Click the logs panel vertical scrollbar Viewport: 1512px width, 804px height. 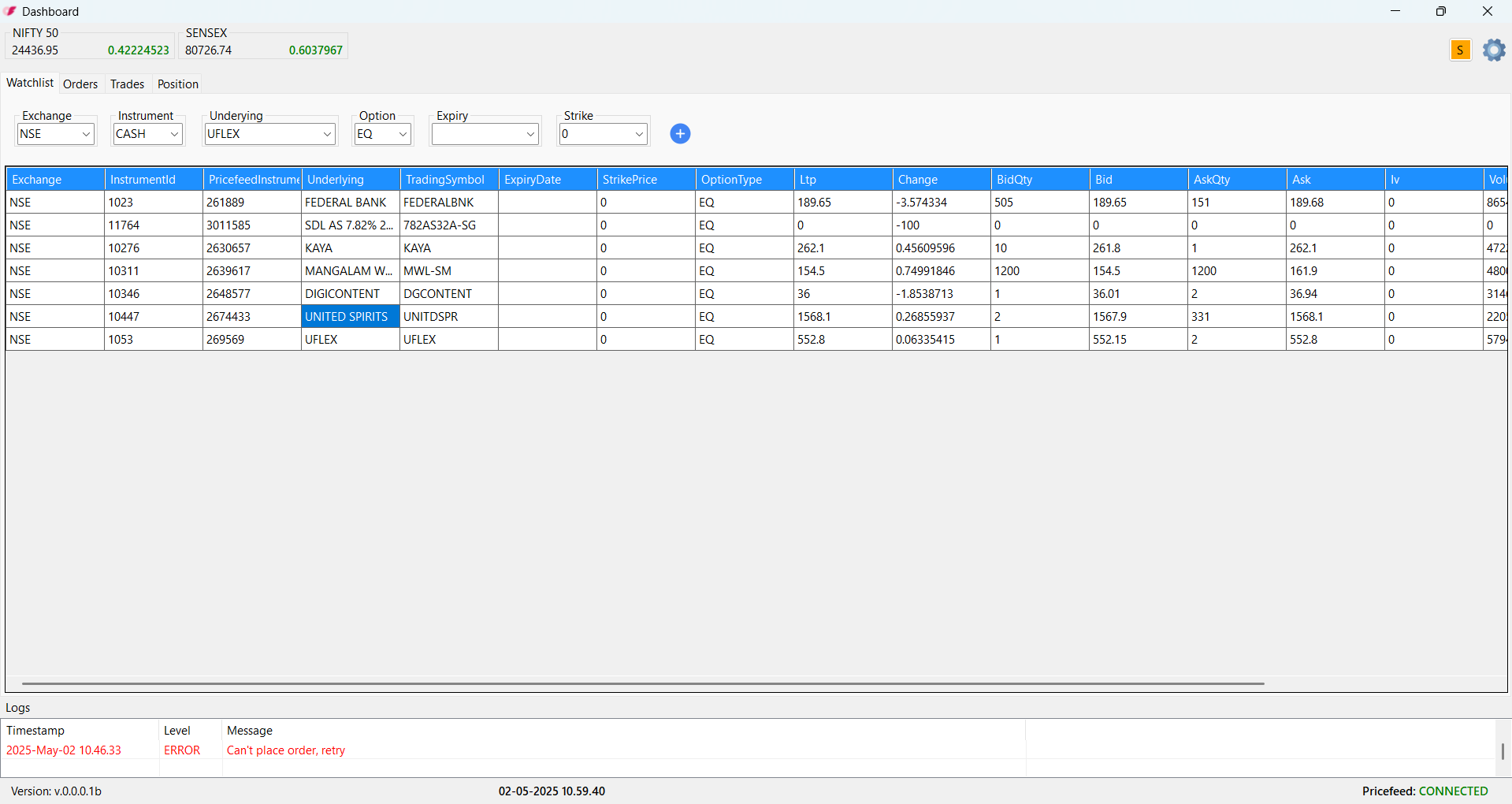(1503, 751)
